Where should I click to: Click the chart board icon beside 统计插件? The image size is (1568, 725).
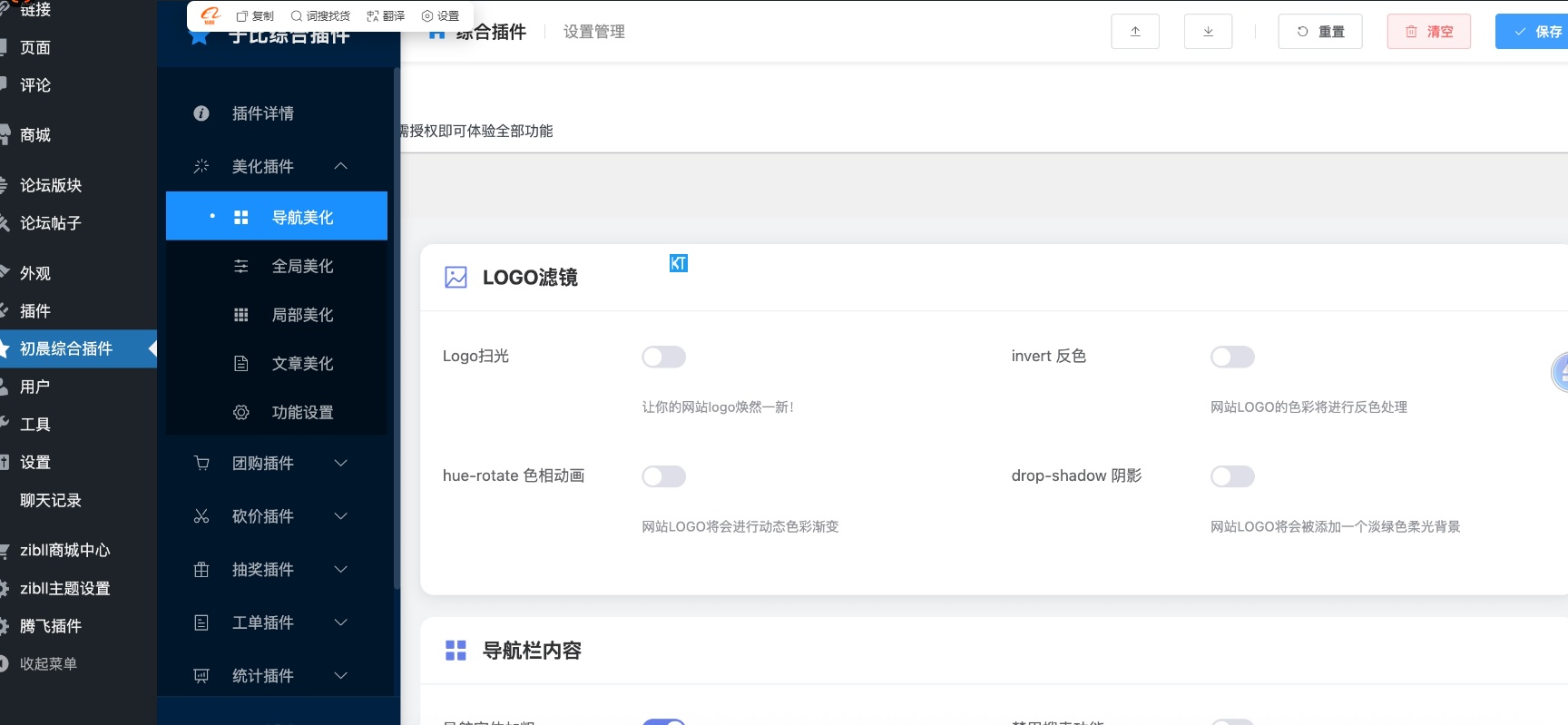click(x=201, y=676)
